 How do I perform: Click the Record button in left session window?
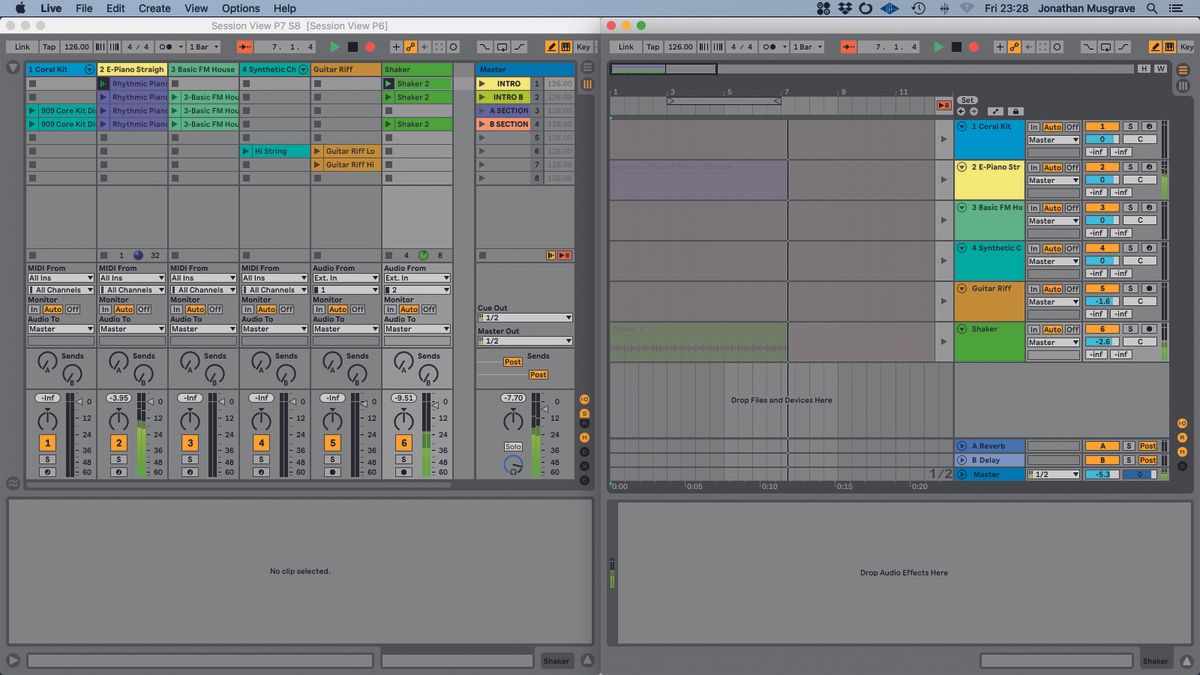tap(370, 47)
